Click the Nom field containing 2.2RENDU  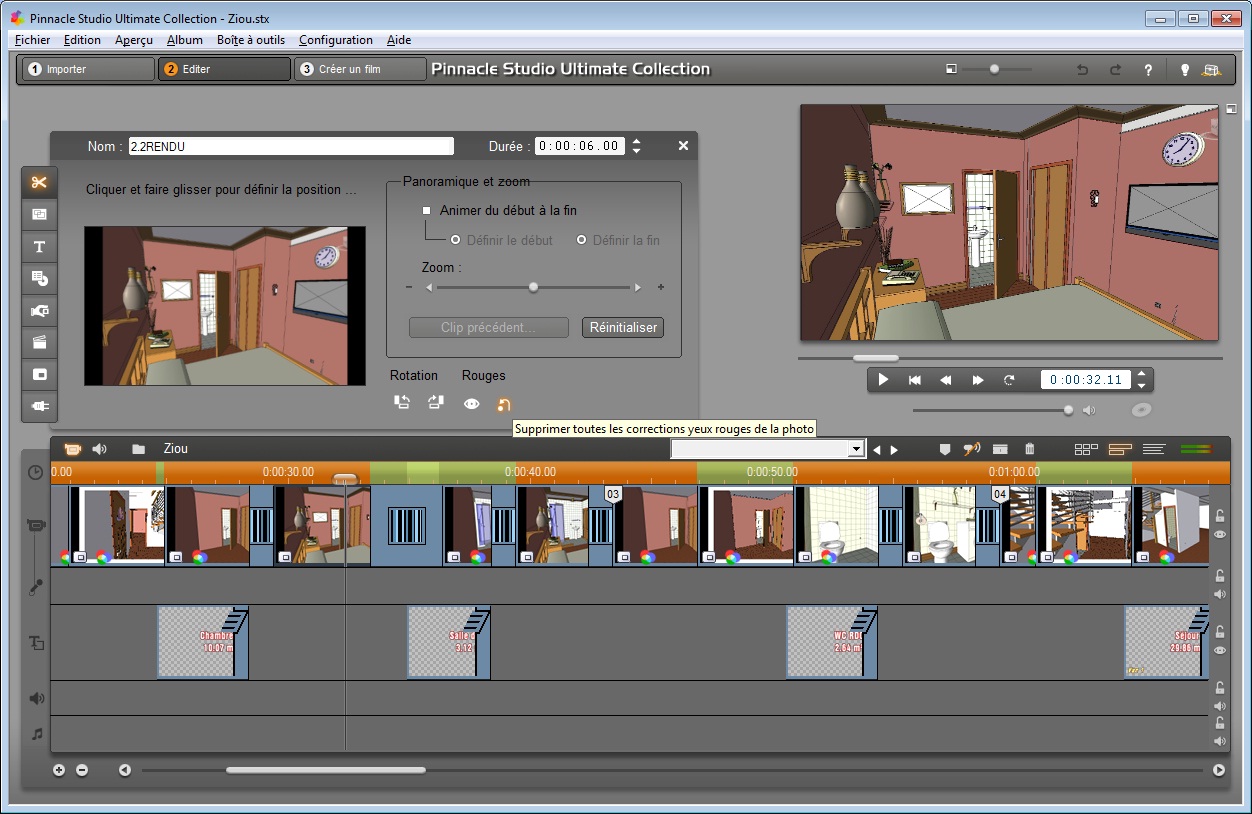[291, 146]
